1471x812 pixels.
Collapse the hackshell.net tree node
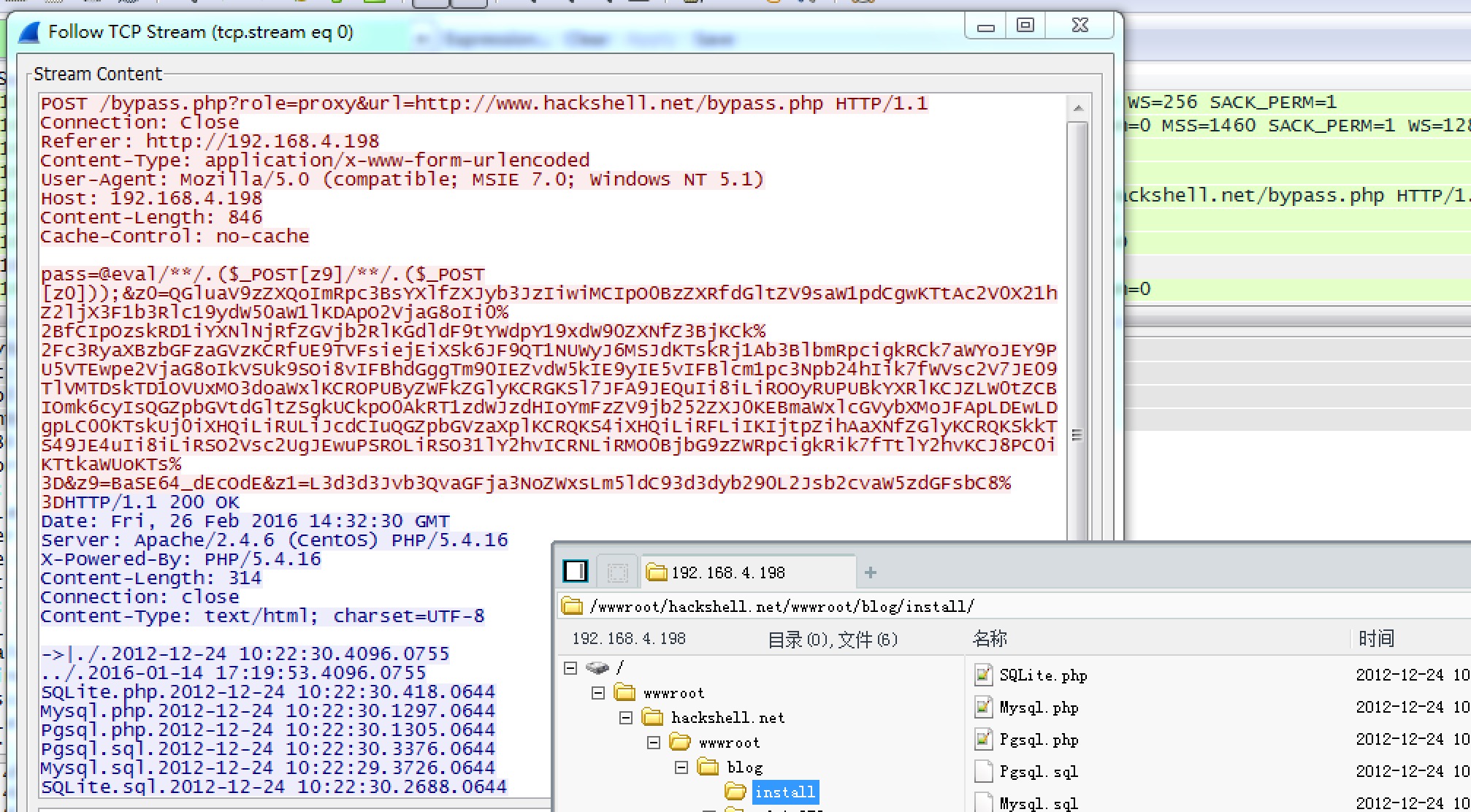click(626, 718)
